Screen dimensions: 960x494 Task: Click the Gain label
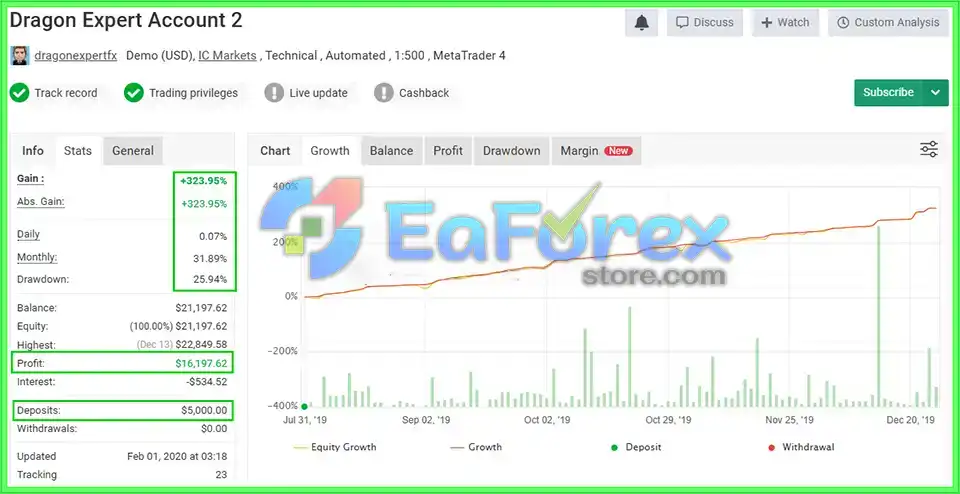31,179
